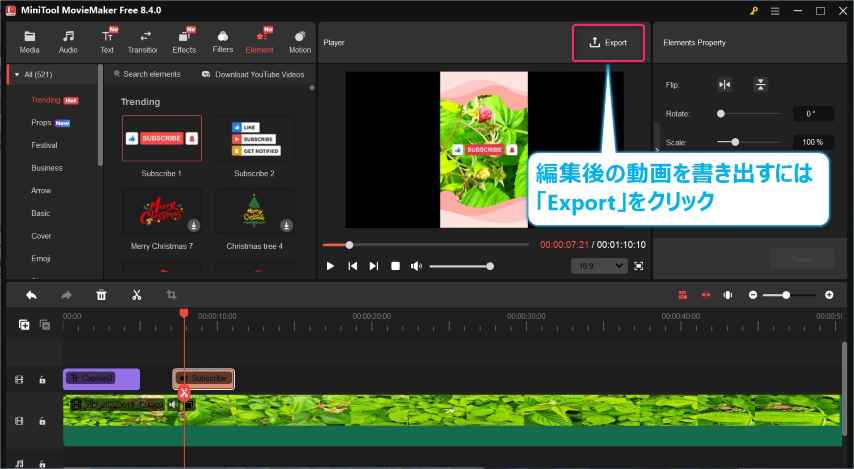Click the crop tool icon

pyautogui.click(x=171, y=295)
